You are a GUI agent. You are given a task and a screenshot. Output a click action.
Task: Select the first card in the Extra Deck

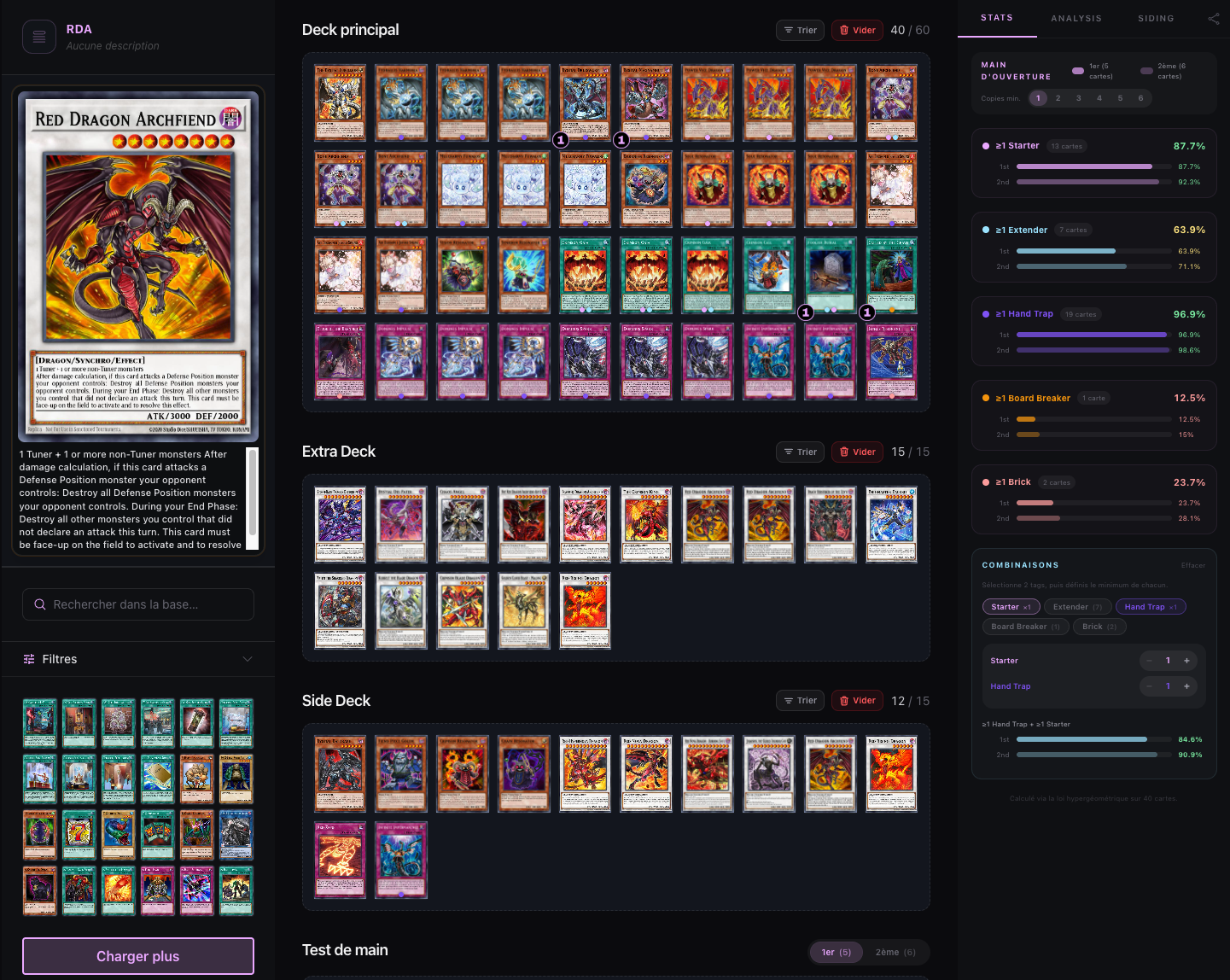(340, 525)
